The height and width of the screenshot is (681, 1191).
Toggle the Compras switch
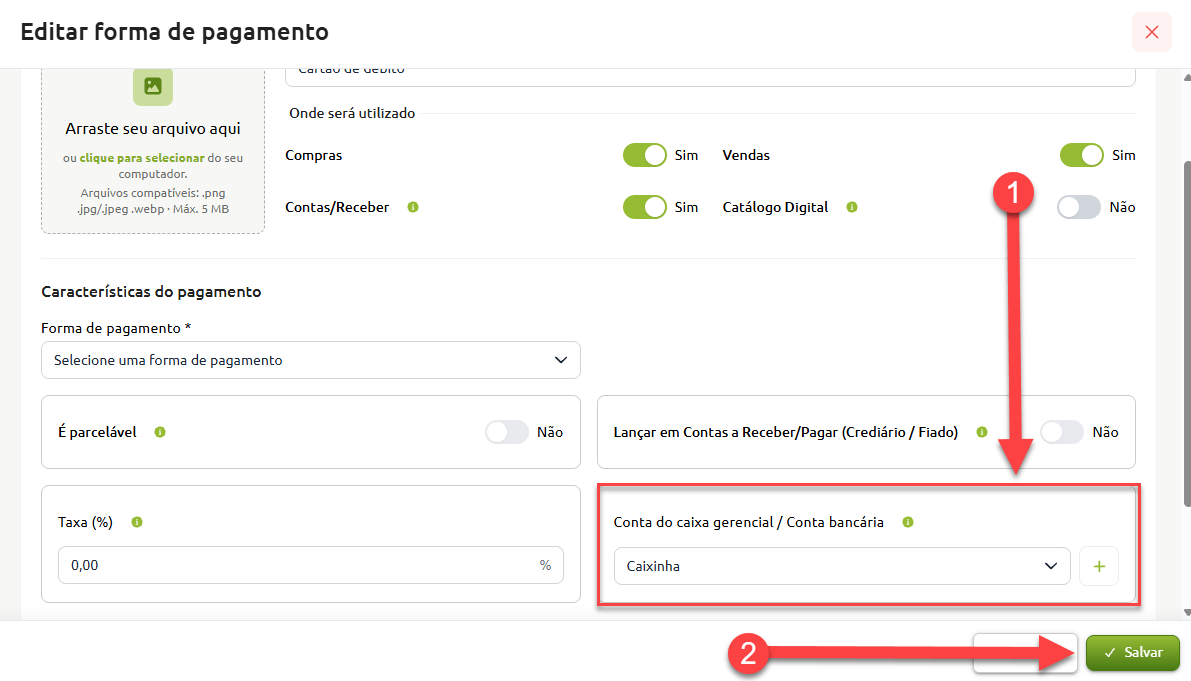coord(644,155)
